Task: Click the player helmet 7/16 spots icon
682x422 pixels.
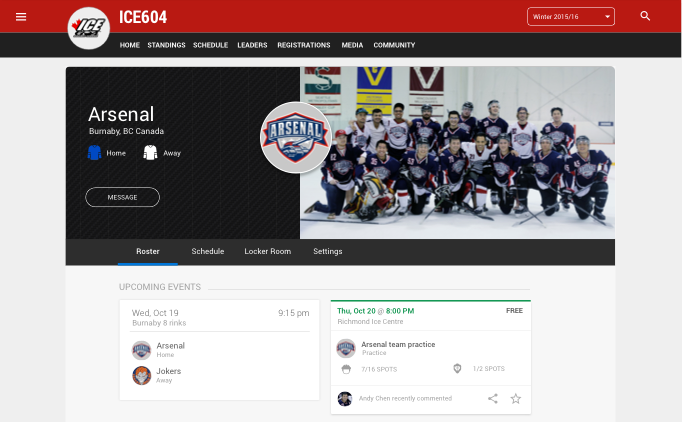Action: (x=346, y=369)
